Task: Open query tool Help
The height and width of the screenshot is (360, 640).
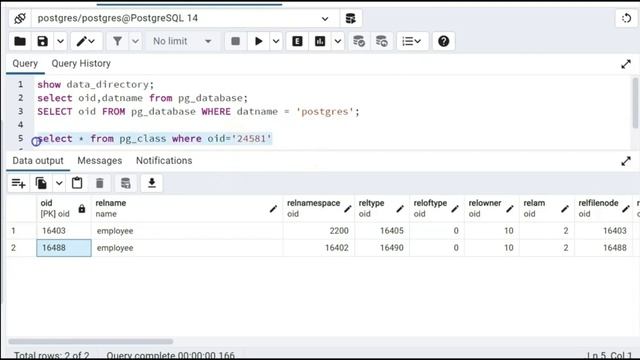Action: click(x=444, y=41)
